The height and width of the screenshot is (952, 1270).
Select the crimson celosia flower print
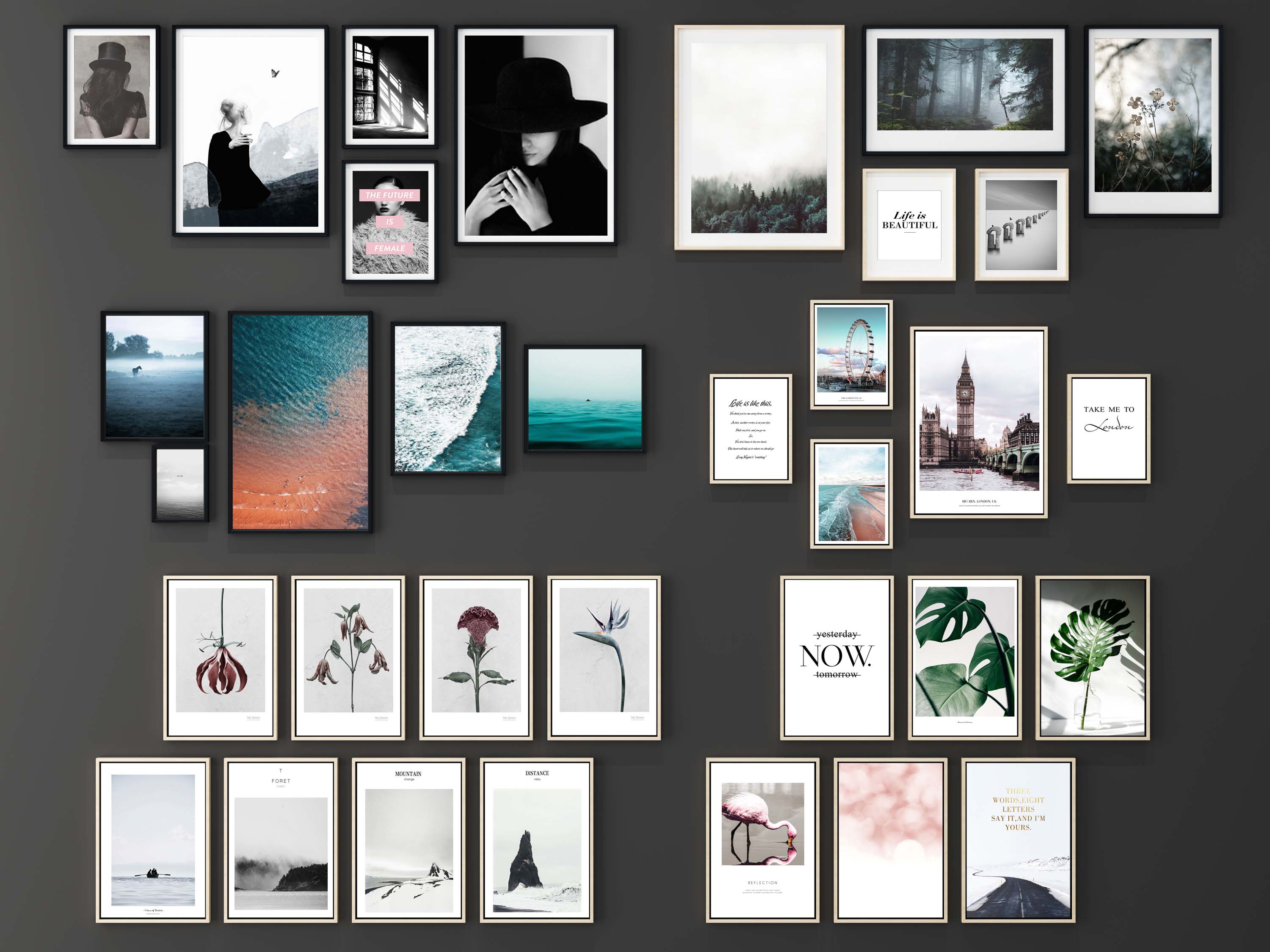coord(476,658)
